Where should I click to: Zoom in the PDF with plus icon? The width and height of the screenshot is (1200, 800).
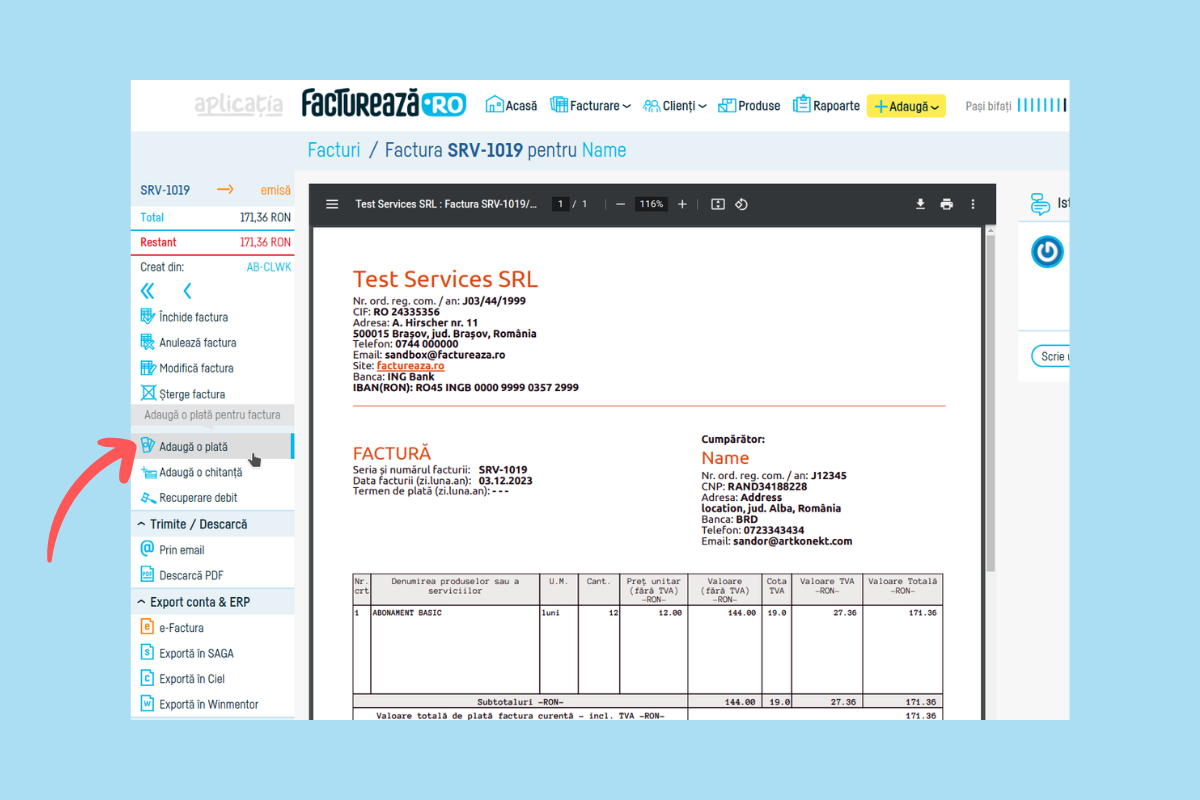pyautogui.click(x=682, y=204)
